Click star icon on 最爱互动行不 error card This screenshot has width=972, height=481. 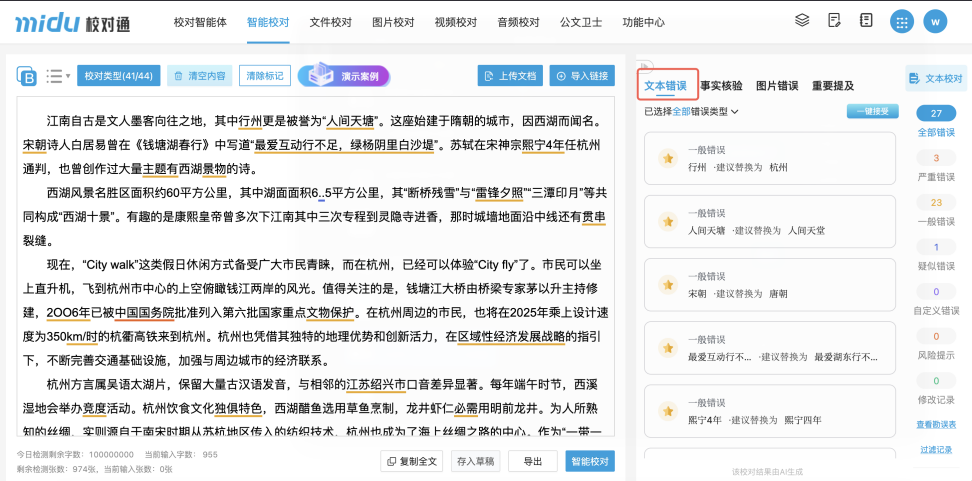point(668,348)
